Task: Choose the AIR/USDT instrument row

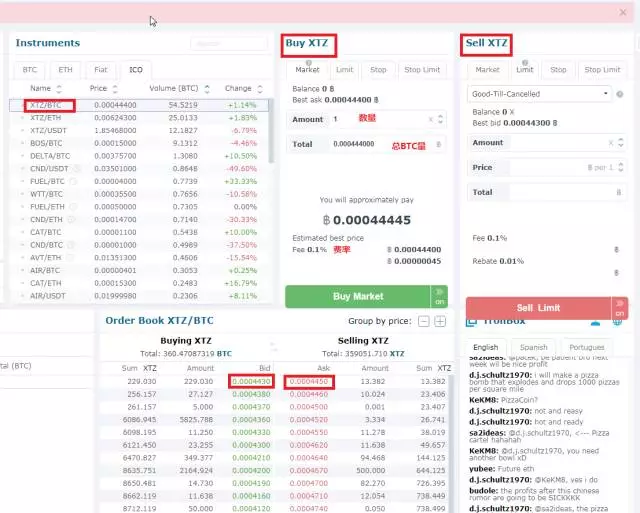Action: click(x=139, y=296)
